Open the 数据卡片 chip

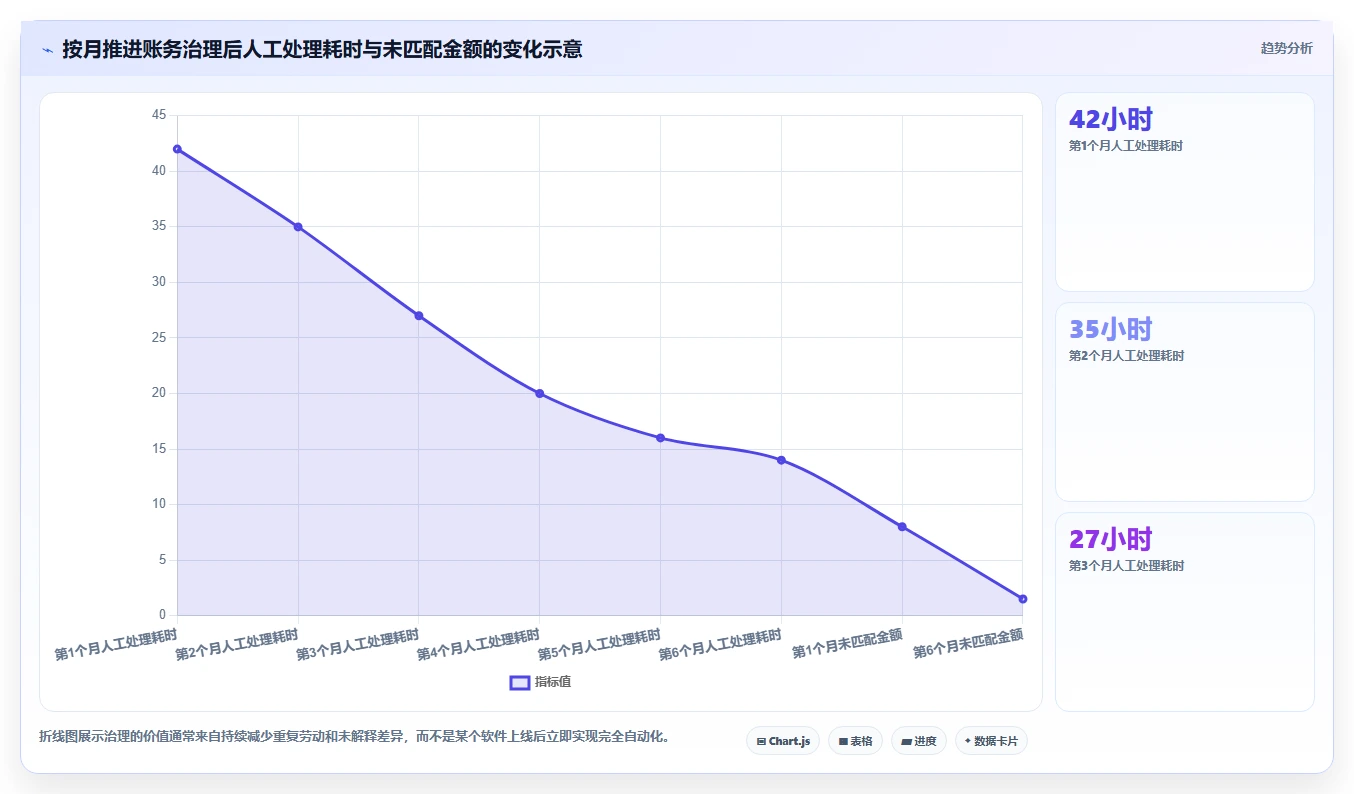pos(991,741)
